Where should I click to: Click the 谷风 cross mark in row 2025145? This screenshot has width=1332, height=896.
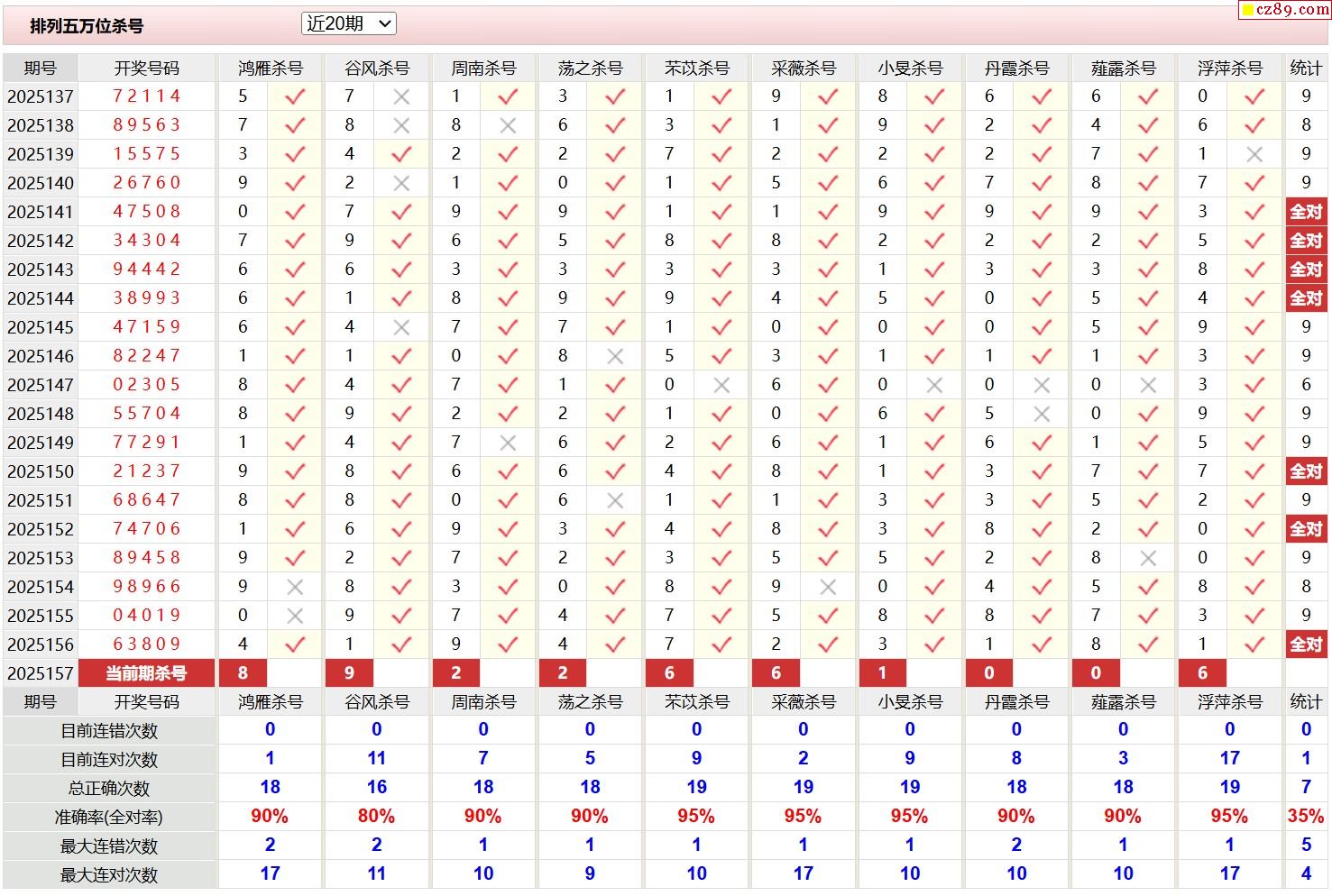click(x=401, y=328)
